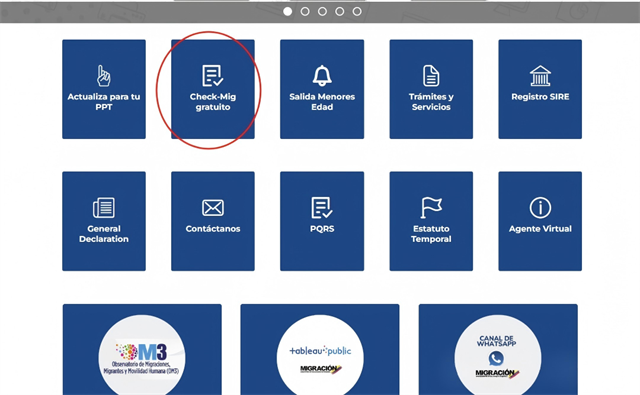Select the second carousel slide dot

pyautogui.click(x=305, y=11)
